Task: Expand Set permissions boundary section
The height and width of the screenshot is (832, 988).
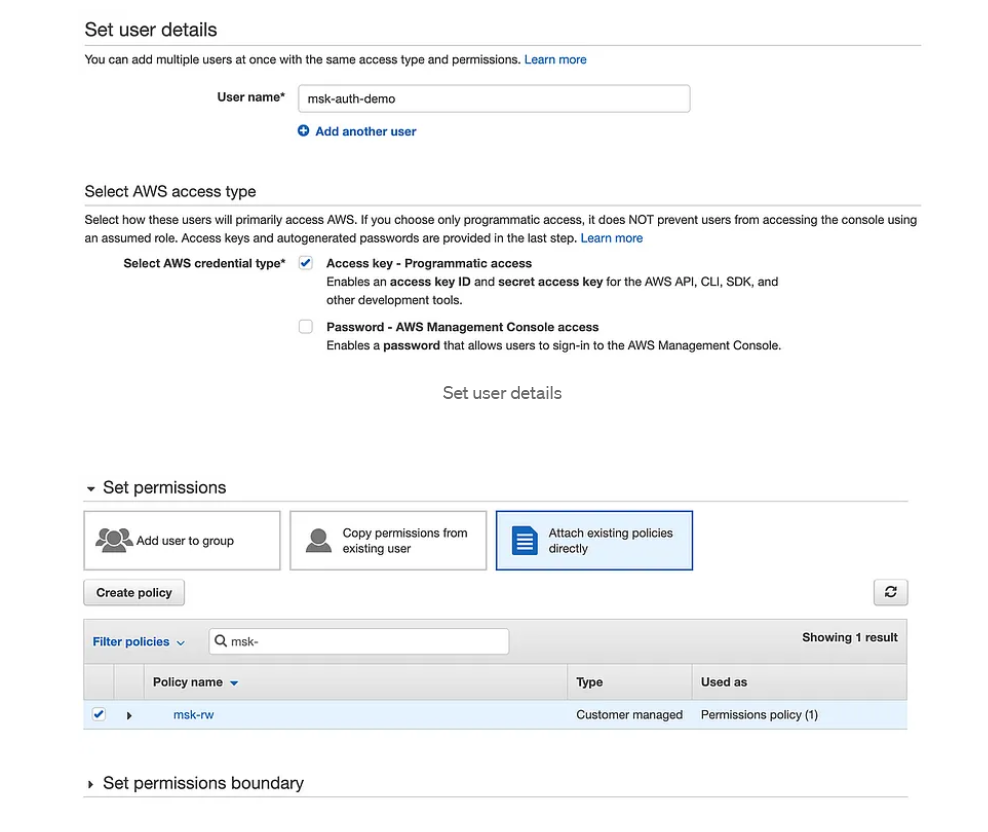Action: click(92, 784)
